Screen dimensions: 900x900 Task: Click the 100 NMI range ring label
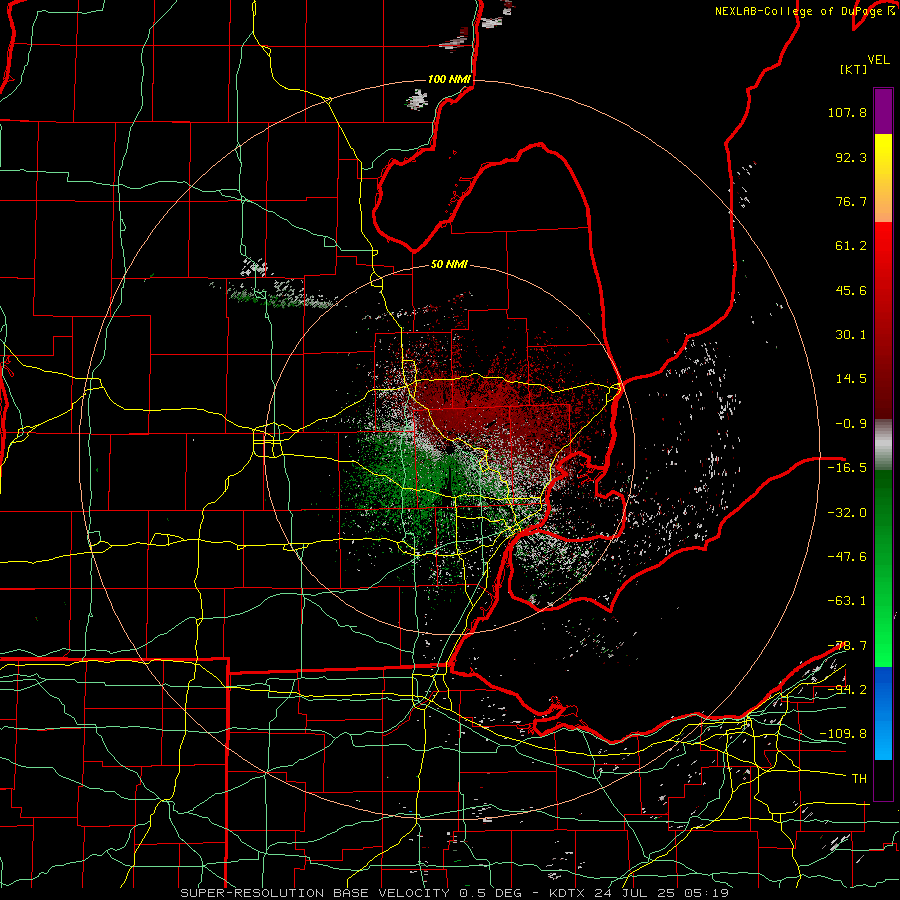pyautogui.click(x=449, y=79)
